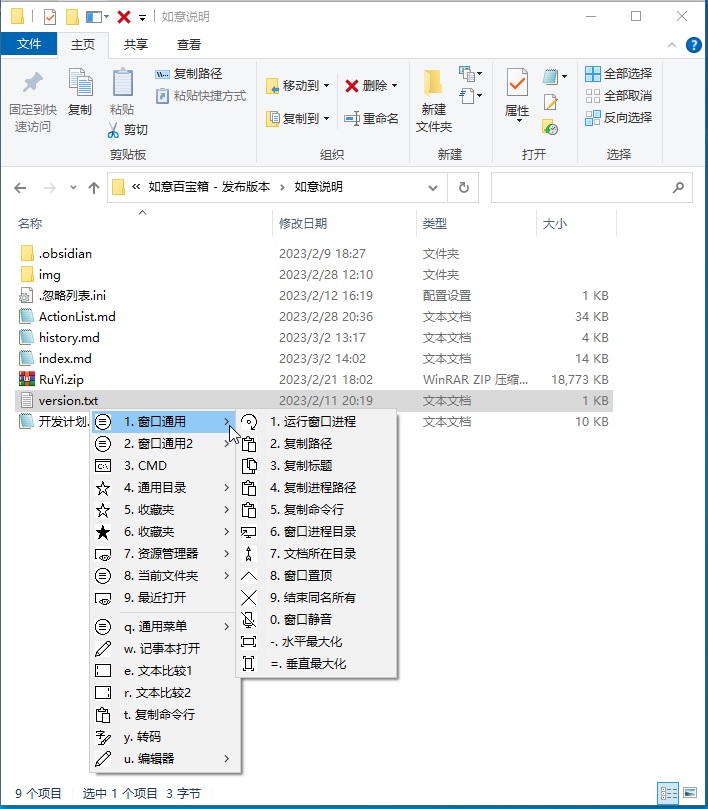Collapse the ribbon with the chevron
Image resolution: width=708 pixels, height=809 pixels.
(x=672, y=45)
